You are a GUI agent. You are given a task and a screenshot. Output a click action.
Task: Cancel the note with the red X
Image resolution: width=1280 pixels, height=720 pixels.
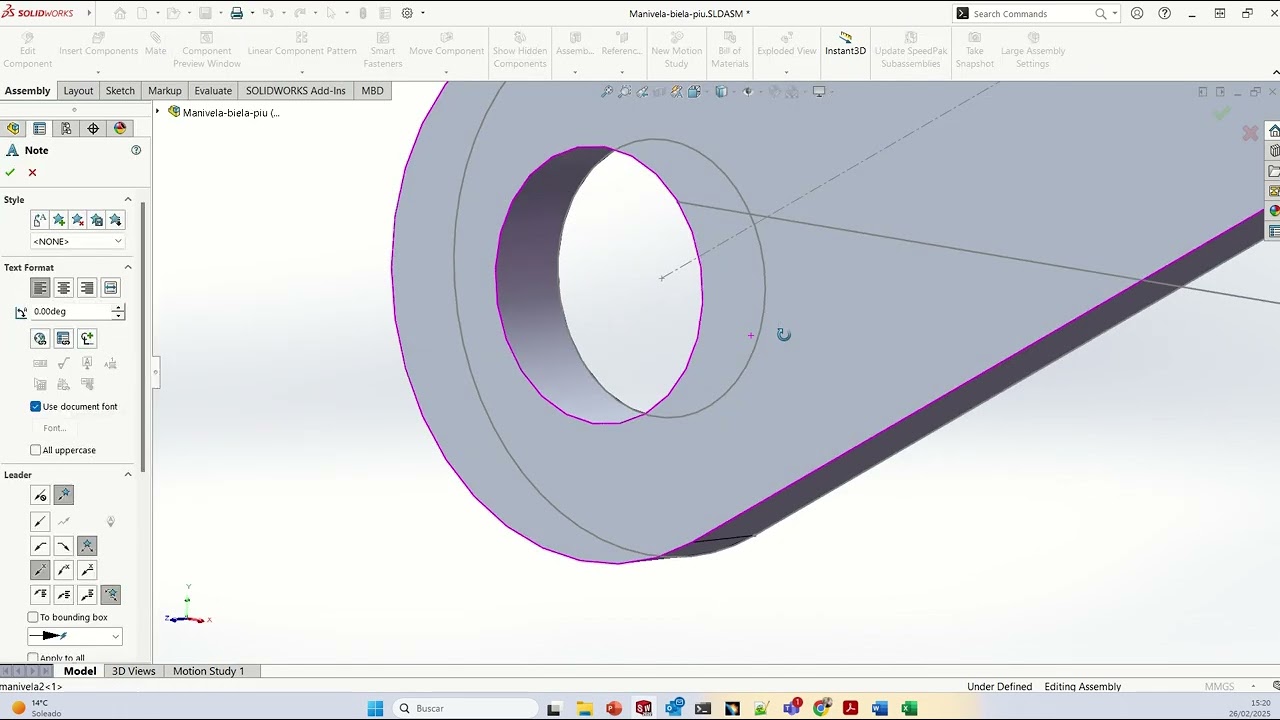tap(32, 172)
